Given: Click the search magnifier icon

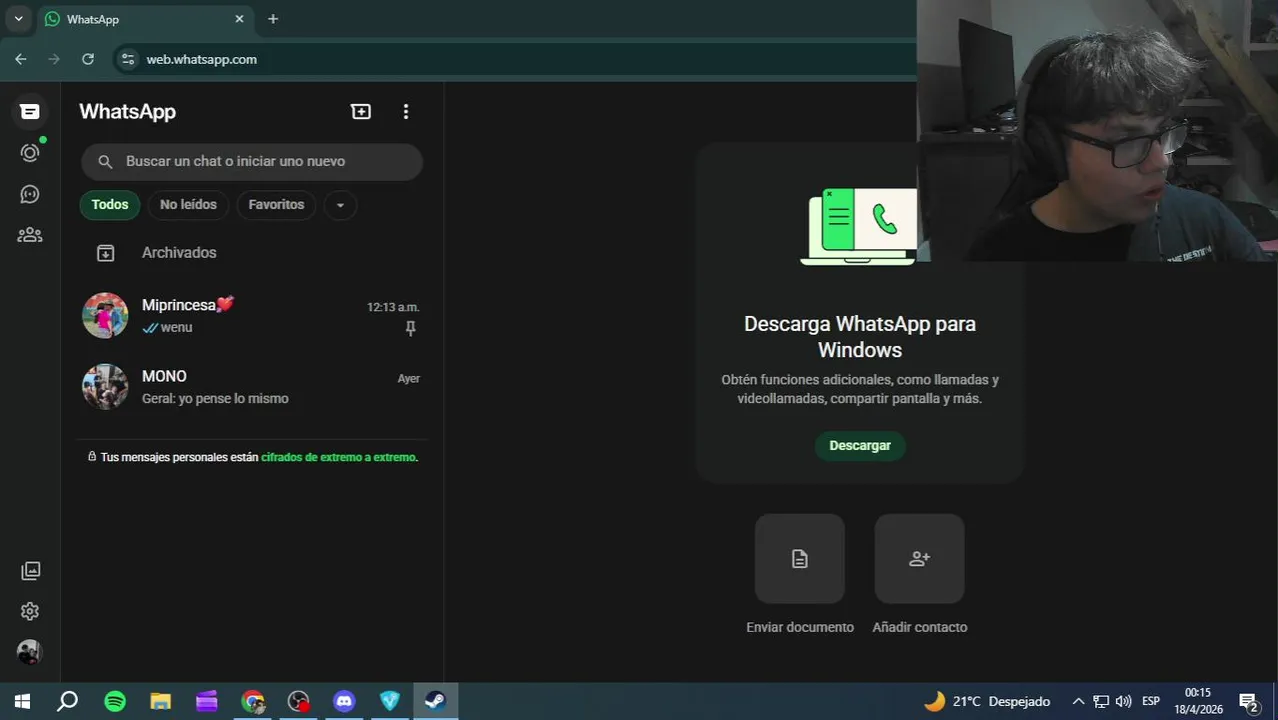Looking at the screenshot, I should click(105, 162).
